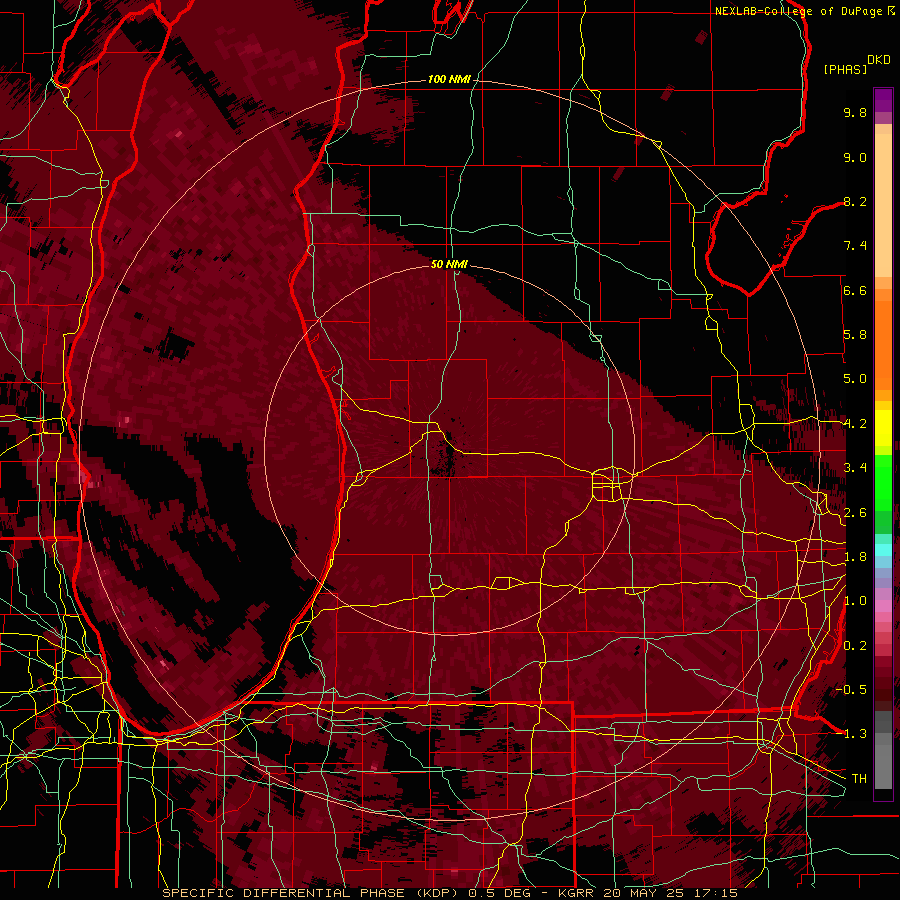The image size is (900, 900).
Task: Pick the yellow segment of color bar
Action: 883,428
